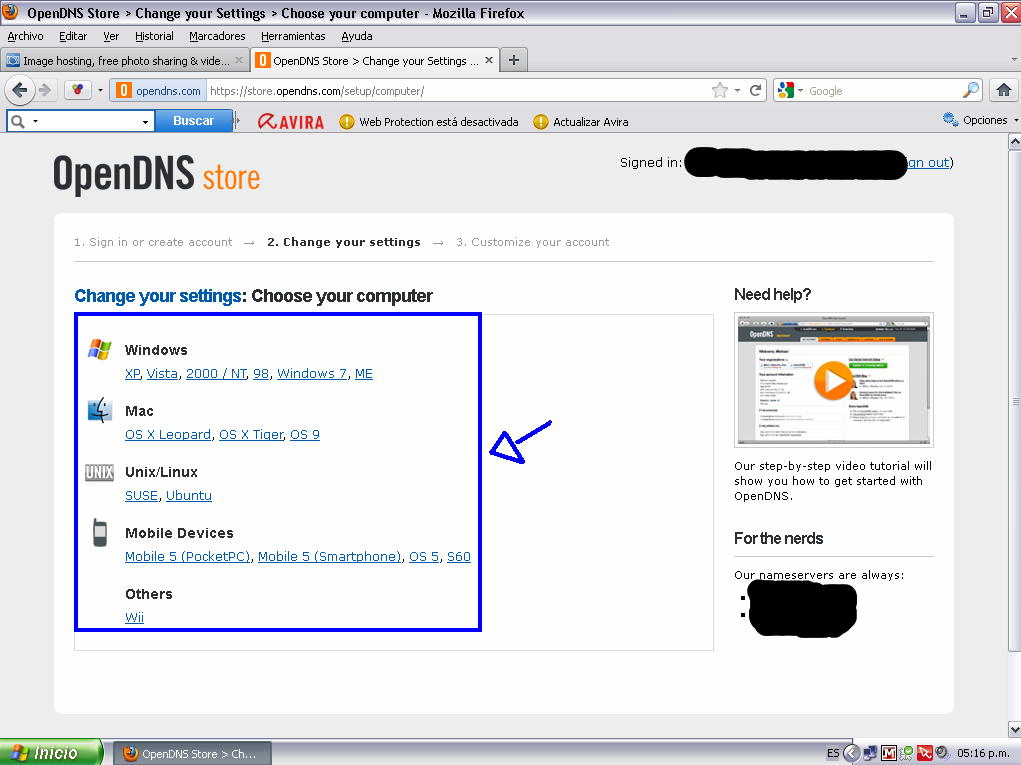Click the Gmail icon in system tray
Viewport: 1021px width, 765px height.
[889, 753]
